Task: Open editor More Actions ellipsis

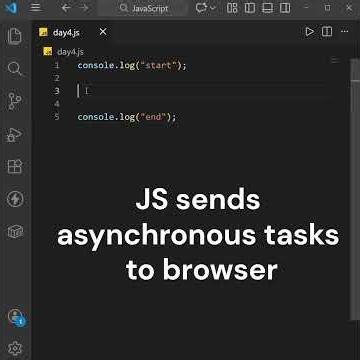Action: pyautogui.click(x=344, y=32)
